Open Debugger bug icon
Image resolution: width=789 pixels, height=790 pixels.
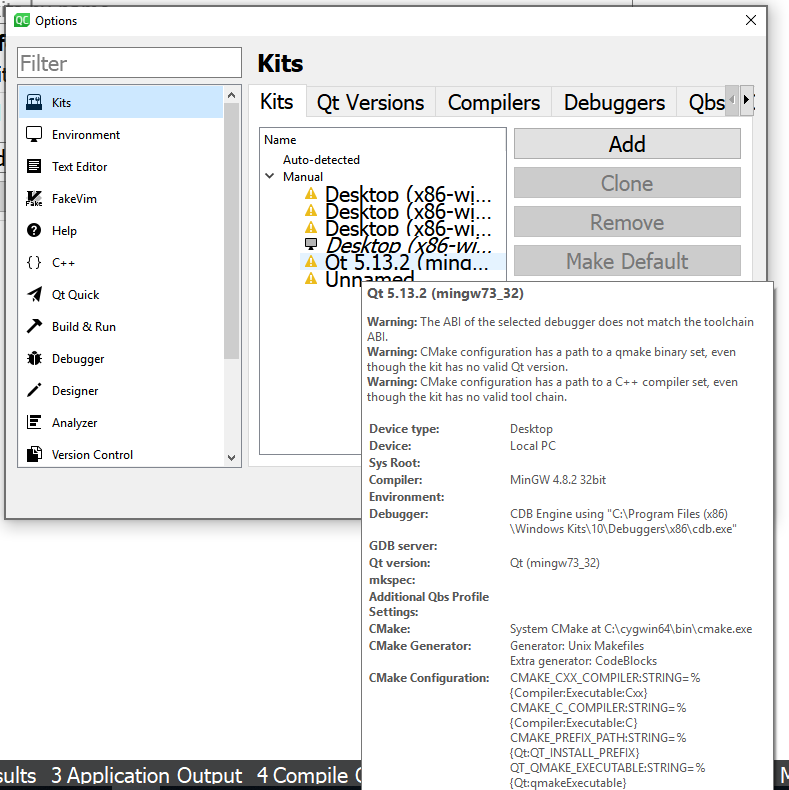[34, 358]
